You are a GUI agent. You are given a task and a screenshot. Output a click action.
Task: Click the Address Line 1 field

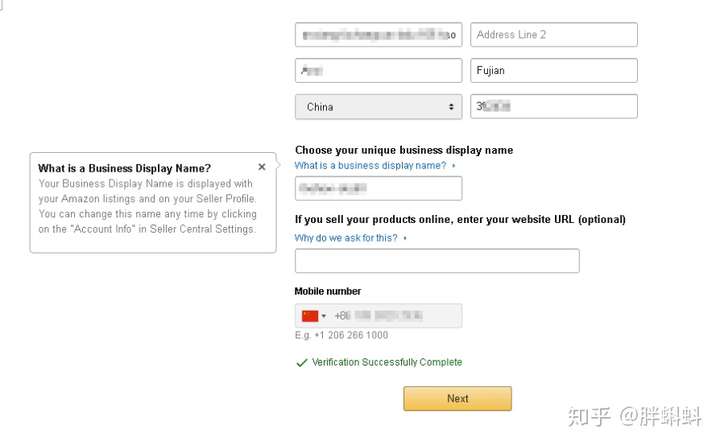tap(378, 34)
